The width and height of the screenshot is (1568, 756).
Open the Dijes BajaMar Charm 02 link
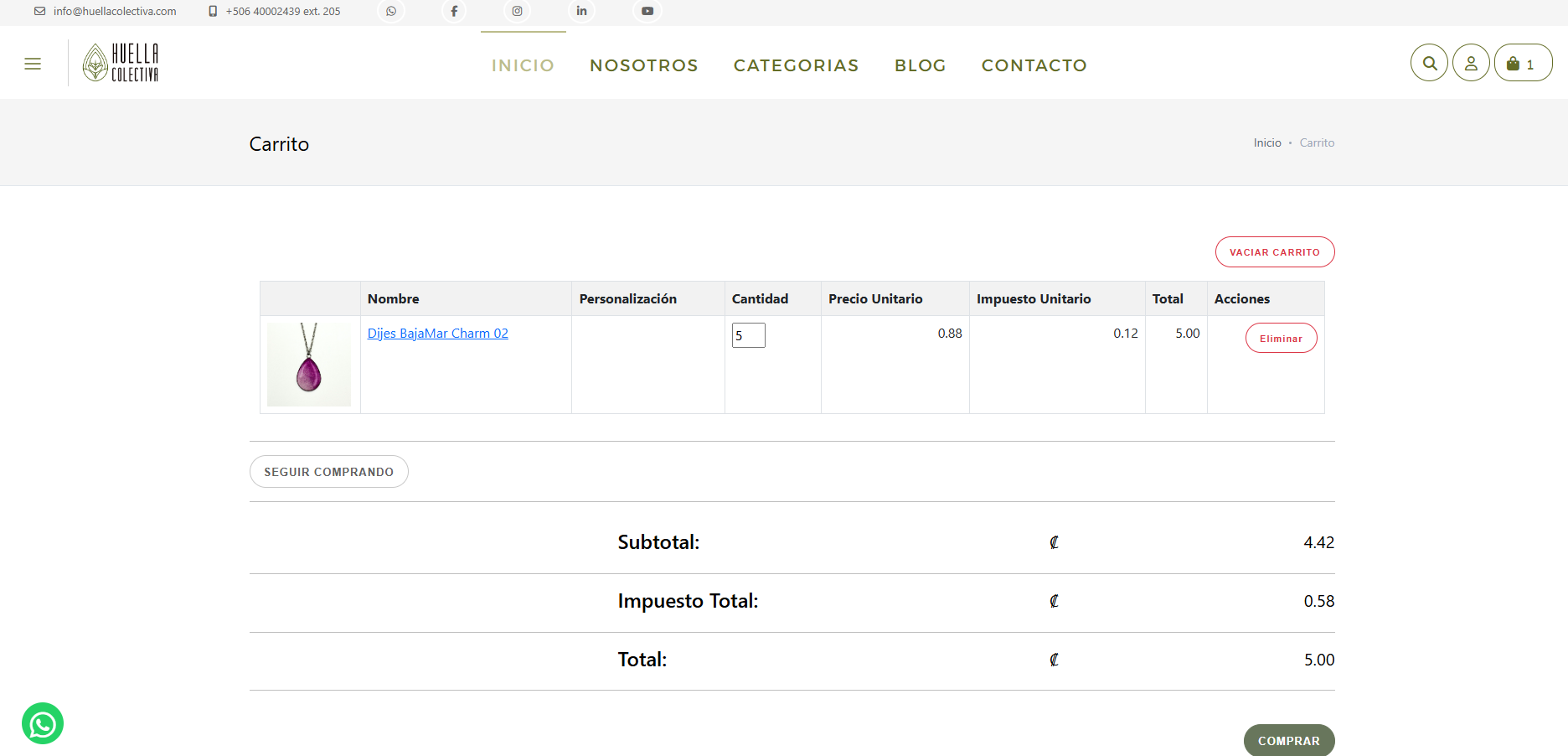437,334
